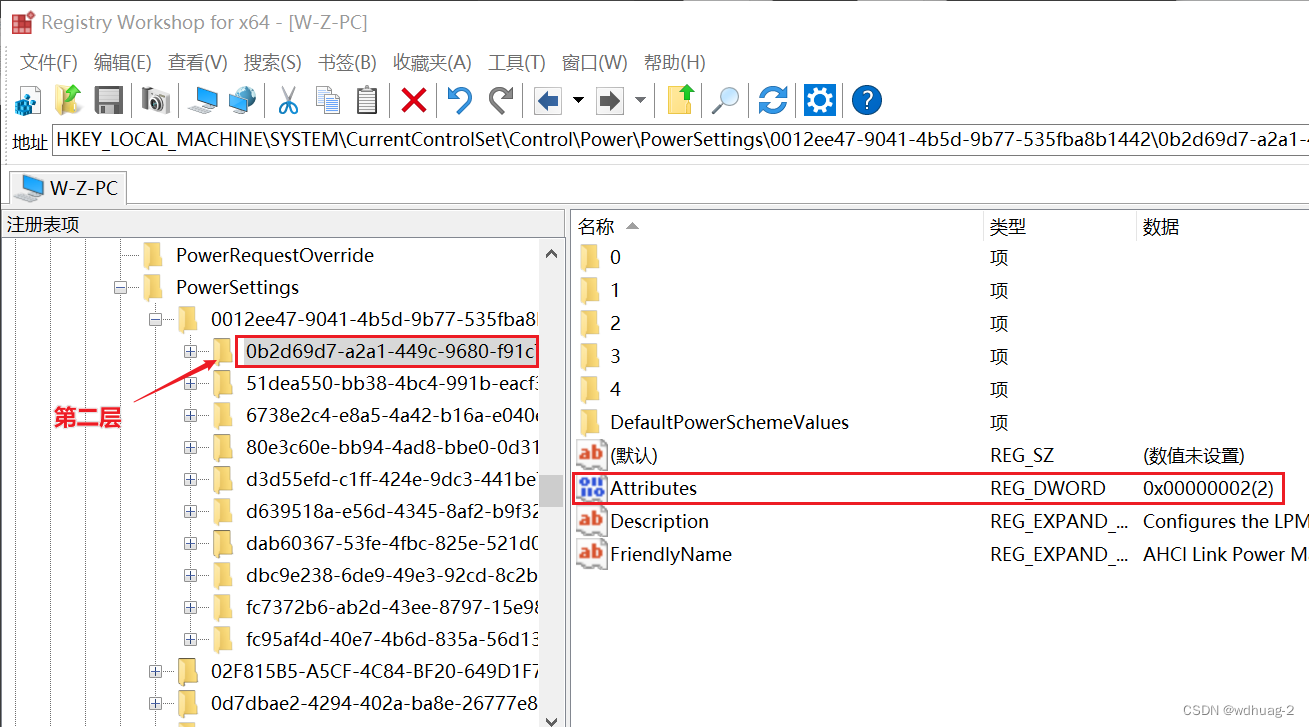Open forward history dropdown arrow
The width and height of the screenshot is (1309, 727).
[x=640, y=100]
